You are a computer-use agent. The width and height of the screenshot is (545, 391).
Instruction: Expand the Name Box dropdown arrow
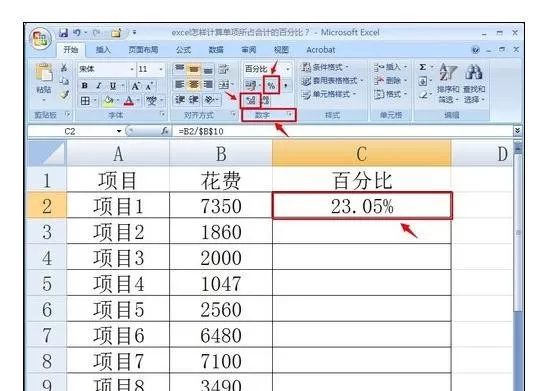(x=119, y=131)
